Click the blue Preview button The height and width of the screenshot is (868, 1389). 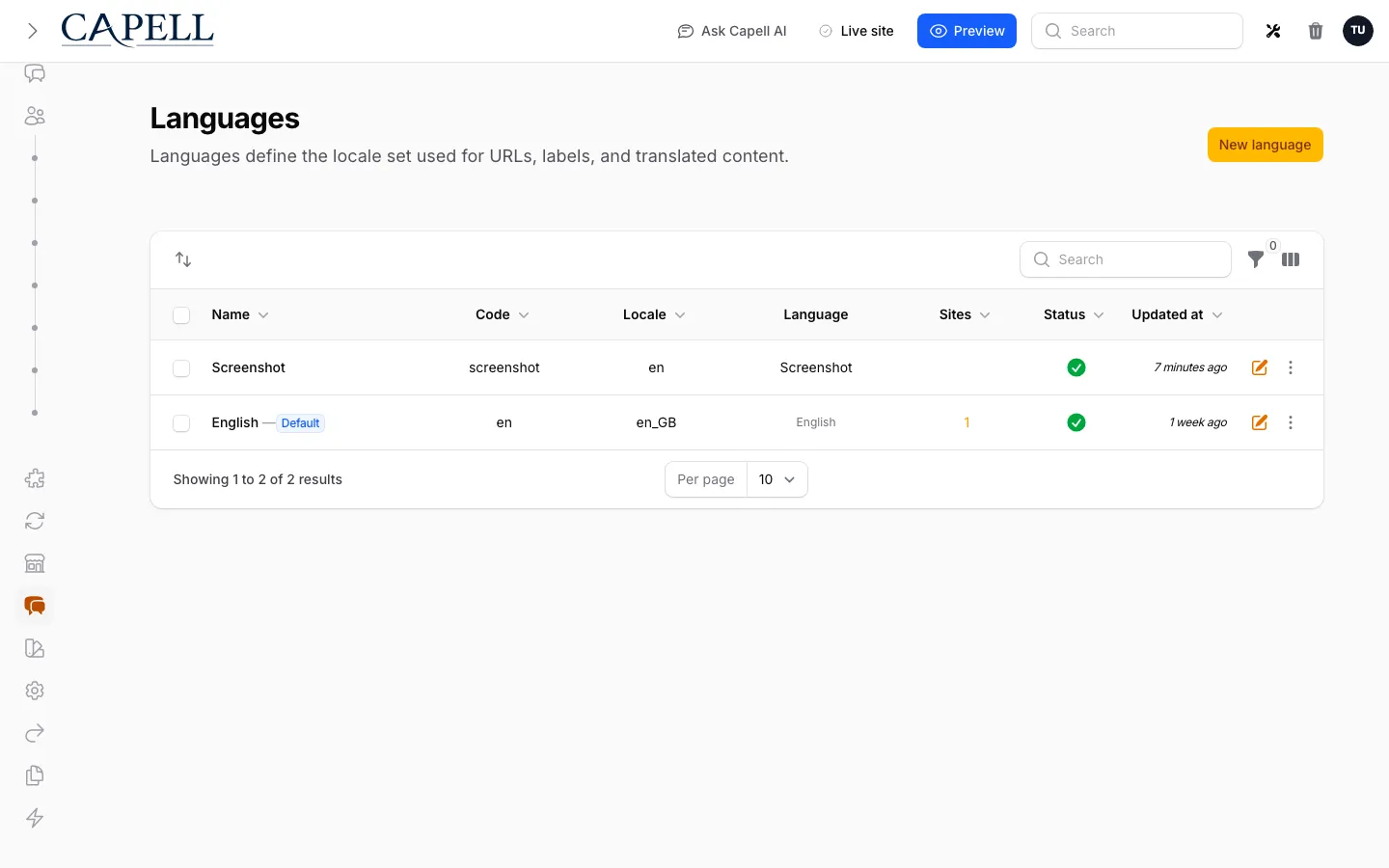click(x=967, y=31)
